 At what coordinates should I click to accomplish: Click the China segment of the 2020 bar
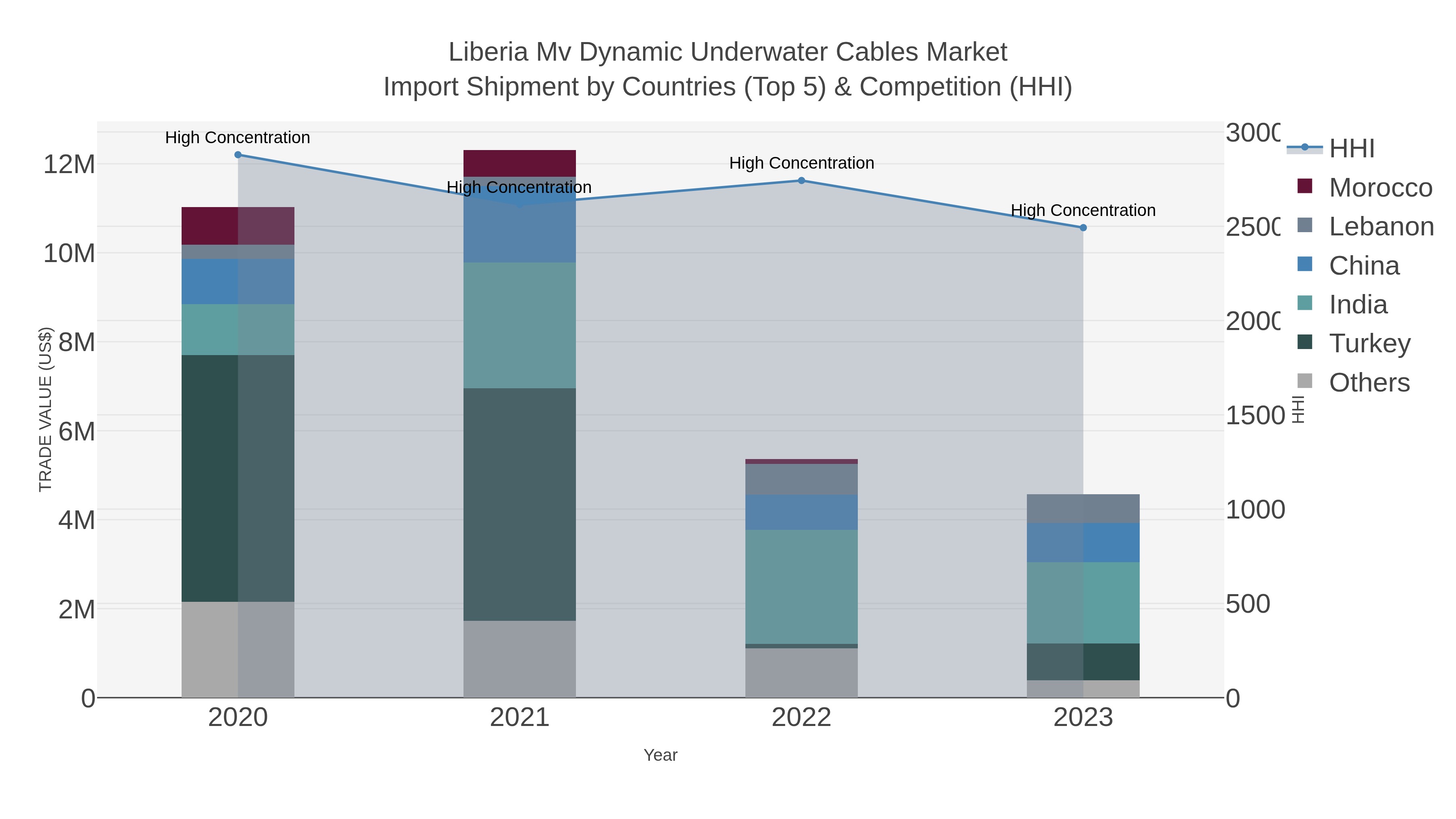(x=238, y=282)
